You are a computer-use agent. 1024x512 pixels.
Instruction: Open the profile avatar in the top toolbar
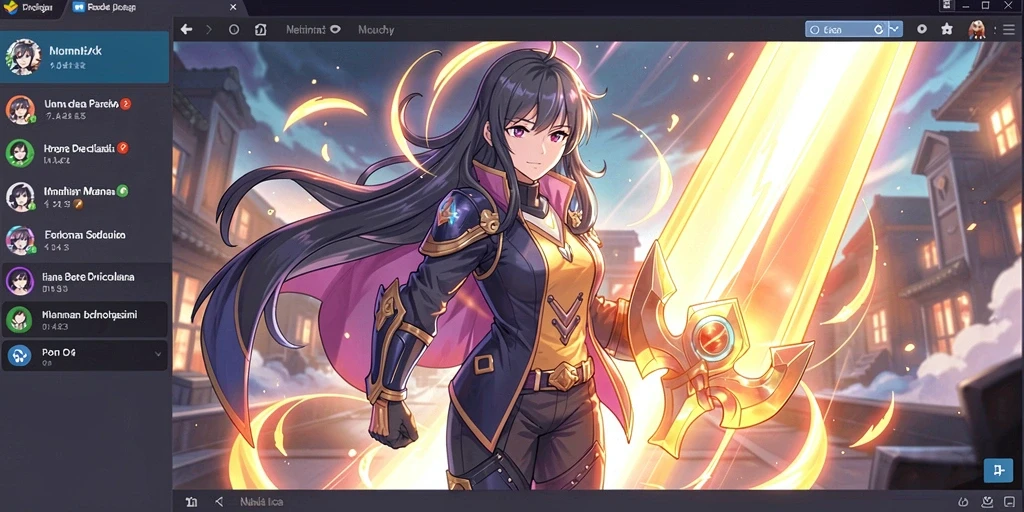[976, 29]
